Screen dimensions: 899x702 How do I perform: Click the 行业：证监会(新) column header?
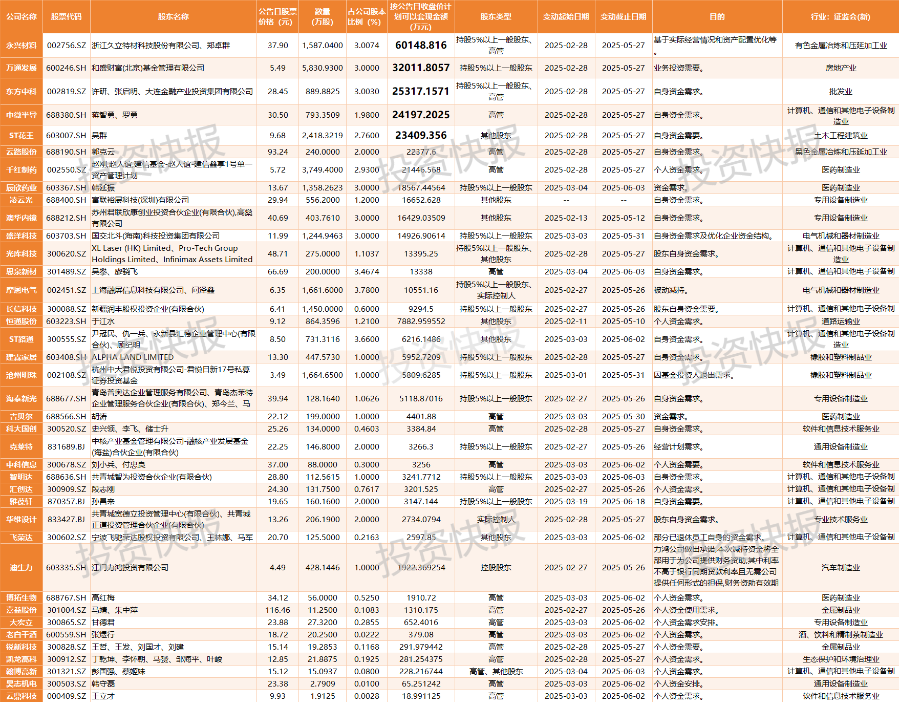coord(841,17)
